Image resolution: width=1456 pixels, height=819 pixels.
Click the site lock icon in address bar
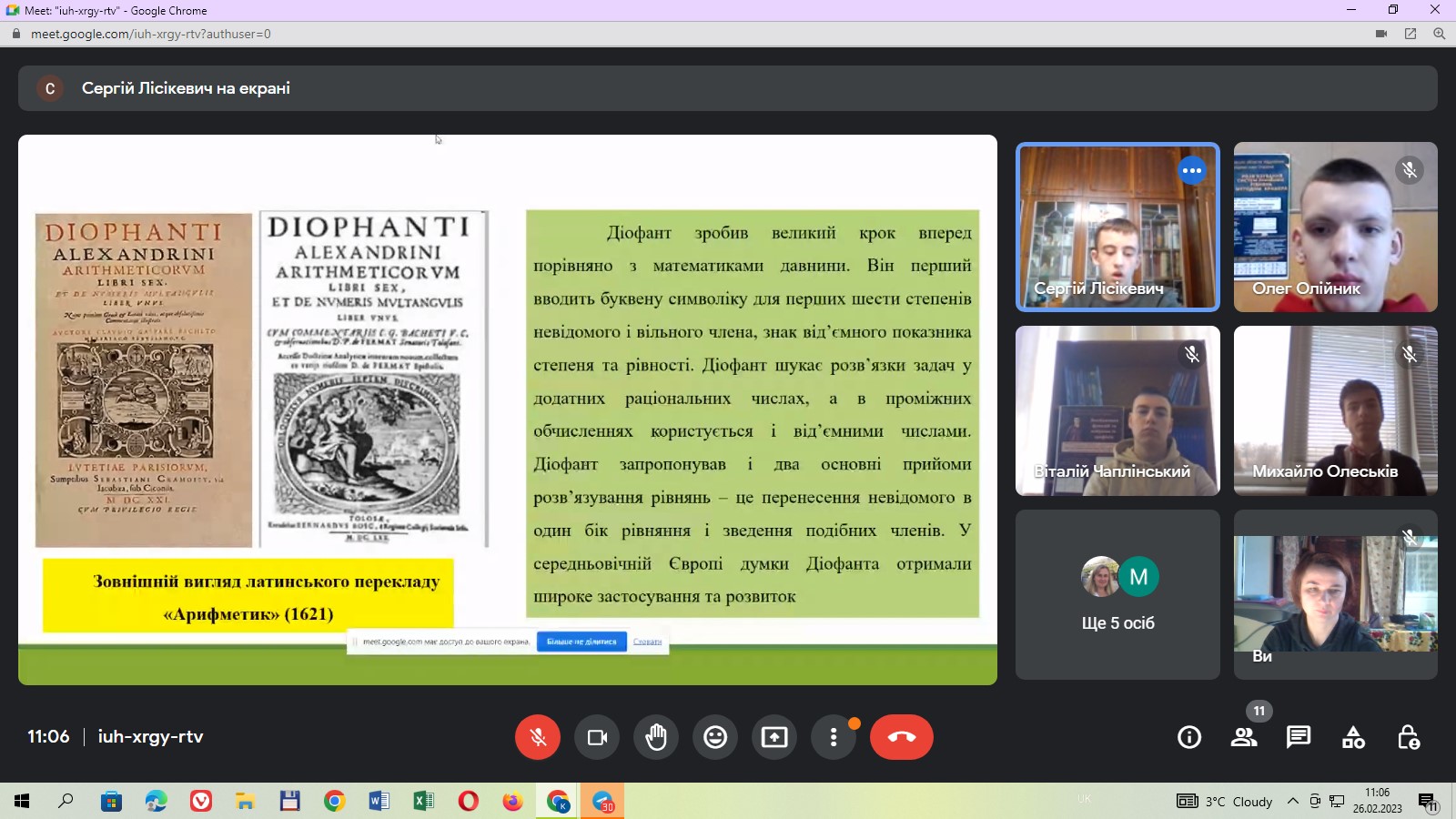tap(15, 34)
